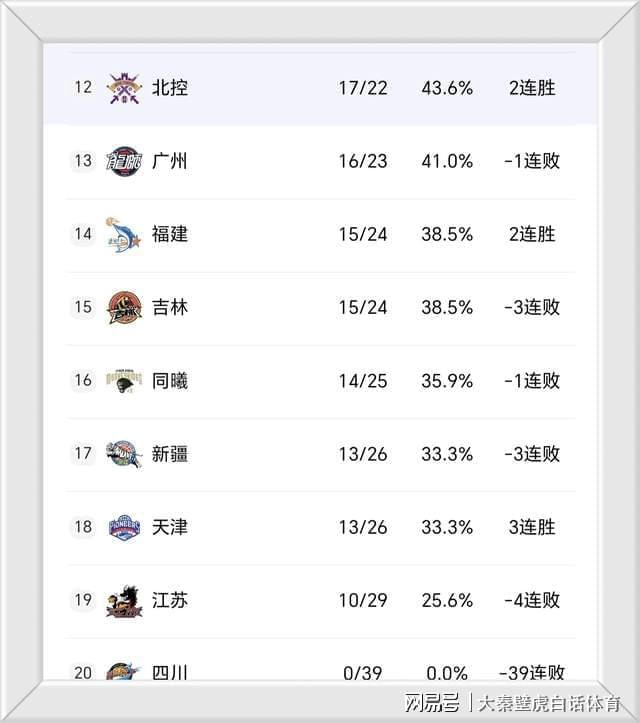Screen dimensions: 640x723
Task: Click the 同曦 team logo icon
Action: click(124, 381)
